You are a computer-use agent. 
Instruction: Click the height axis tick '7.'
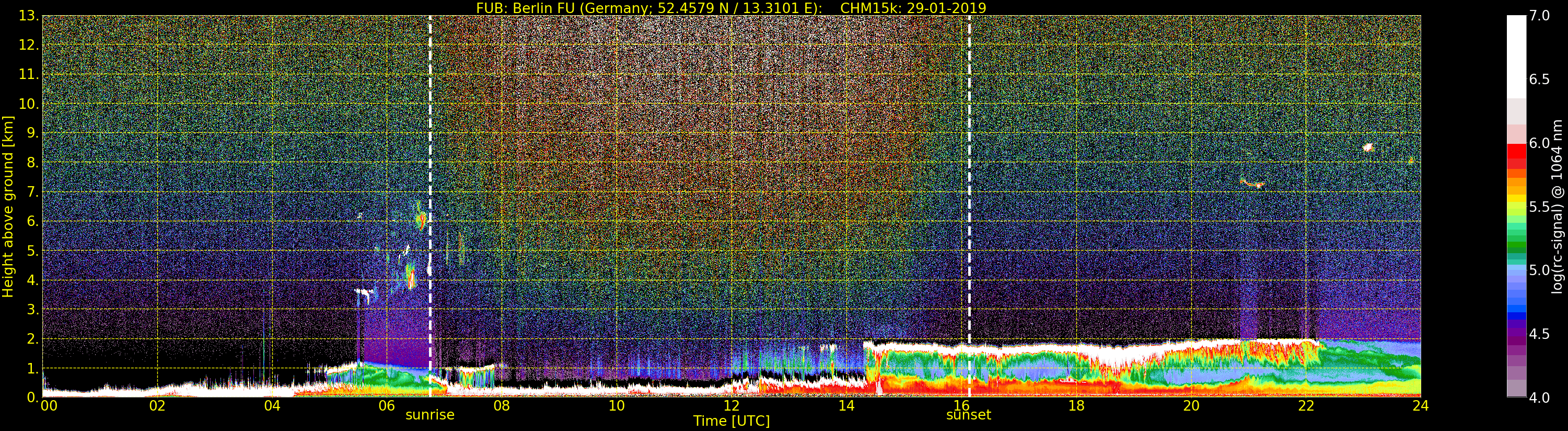point(33,192)
